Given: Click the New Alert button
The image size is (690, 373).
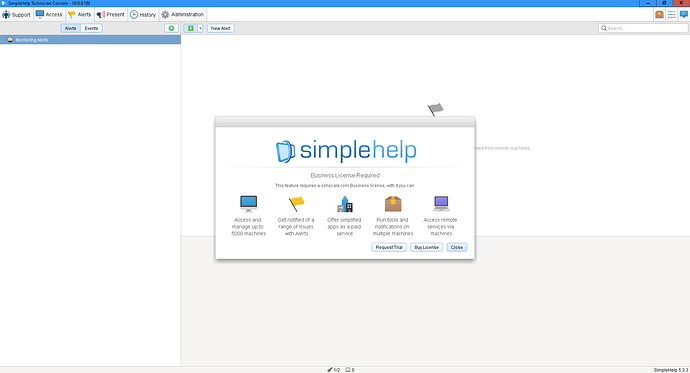Looking at the screenshot, I should click(220, 28).
